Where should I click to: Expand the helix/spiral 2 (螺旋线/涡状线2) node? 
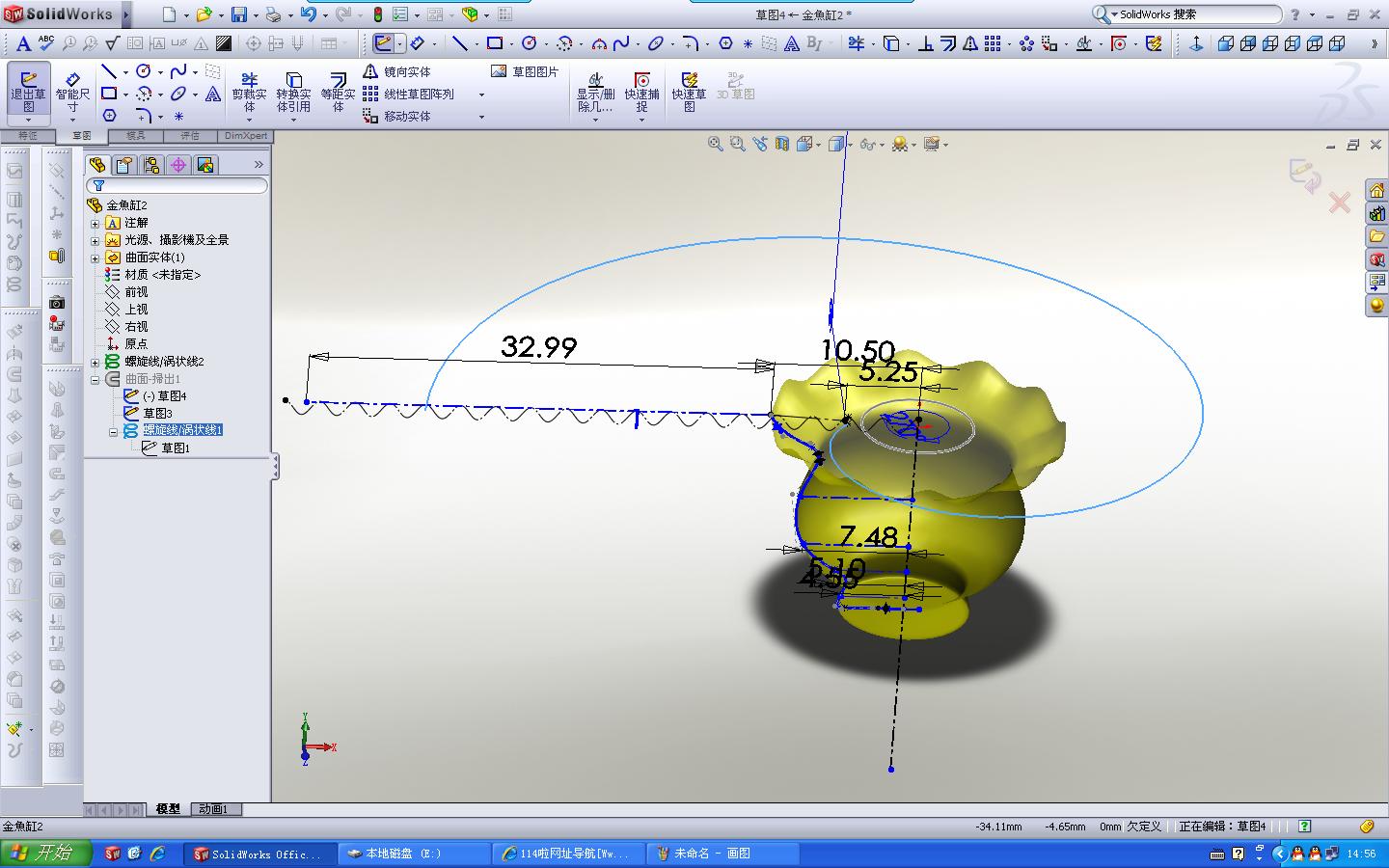click(95, 362)
